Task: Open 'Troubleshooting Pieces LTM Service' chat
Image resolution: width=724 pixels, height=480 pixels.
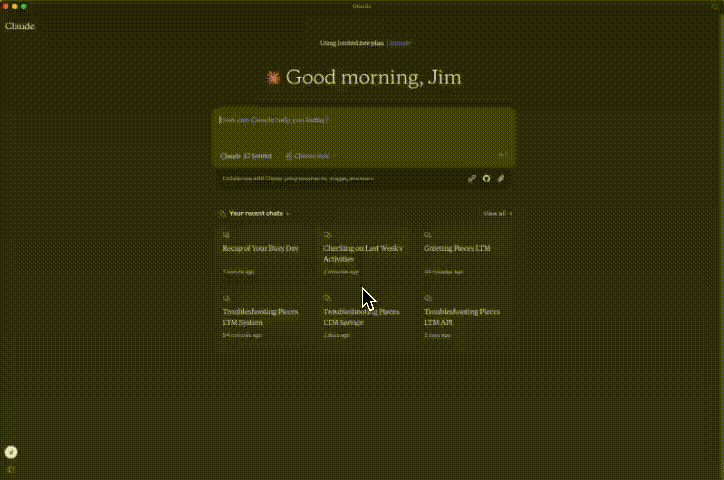Action: pyautogui.click(x=364, y=316)
